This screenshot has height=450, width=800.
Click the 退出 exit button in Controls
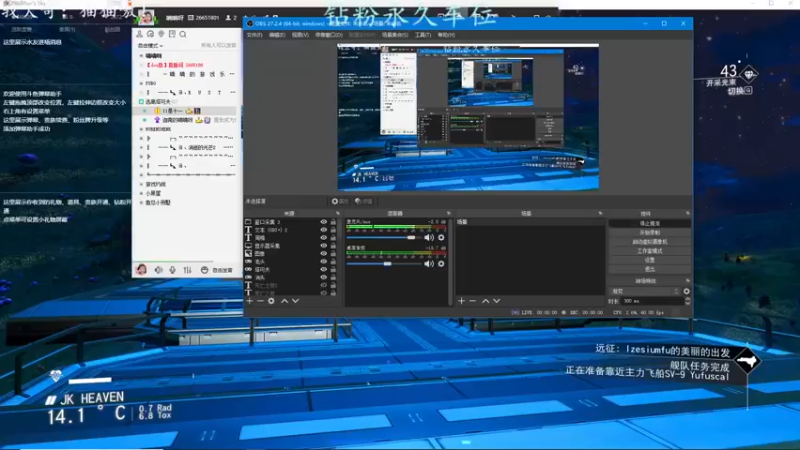pyautogui.click(x=649, y=269)
